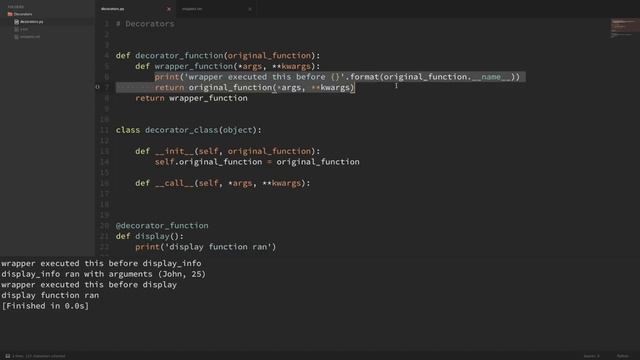640x360 pixels.
Task: Click '__call__' method name on line 16
Action: (x=174, y=183)
